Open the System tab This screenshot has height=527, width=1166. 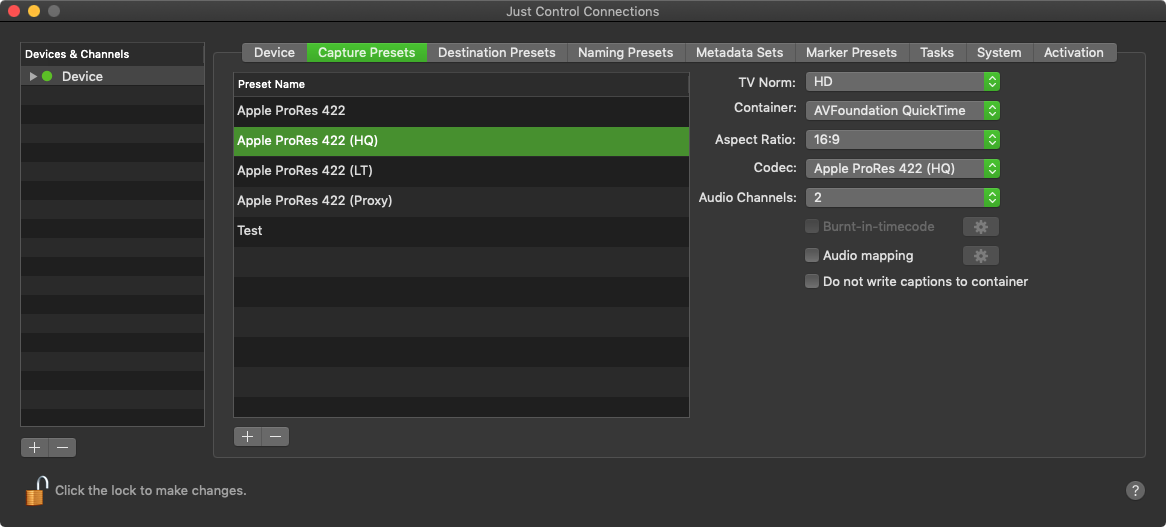pyautogui.click(x=999, y=53)
